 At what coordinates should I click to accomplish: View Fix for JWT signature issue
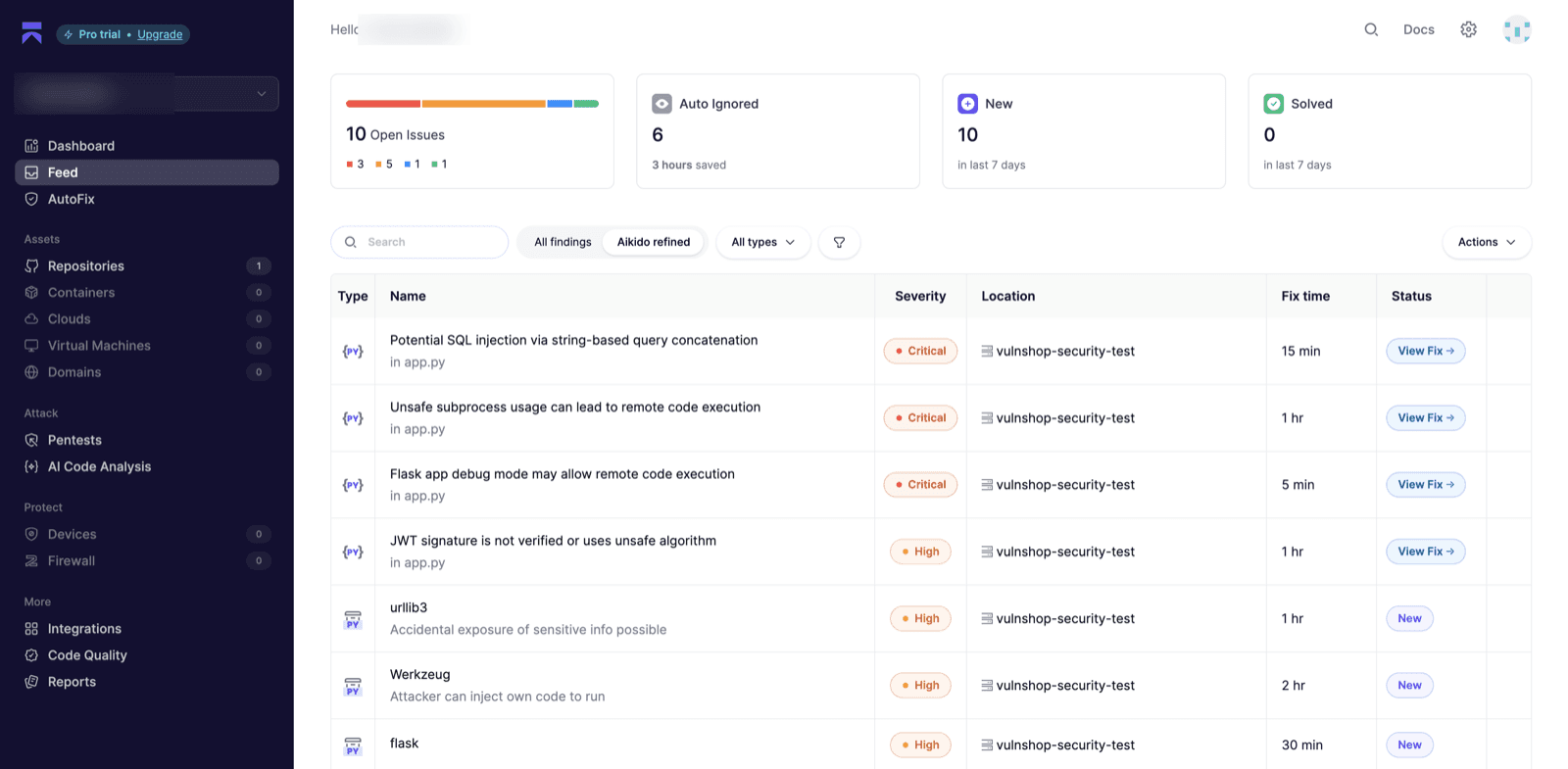click(x=1426, y=552)
